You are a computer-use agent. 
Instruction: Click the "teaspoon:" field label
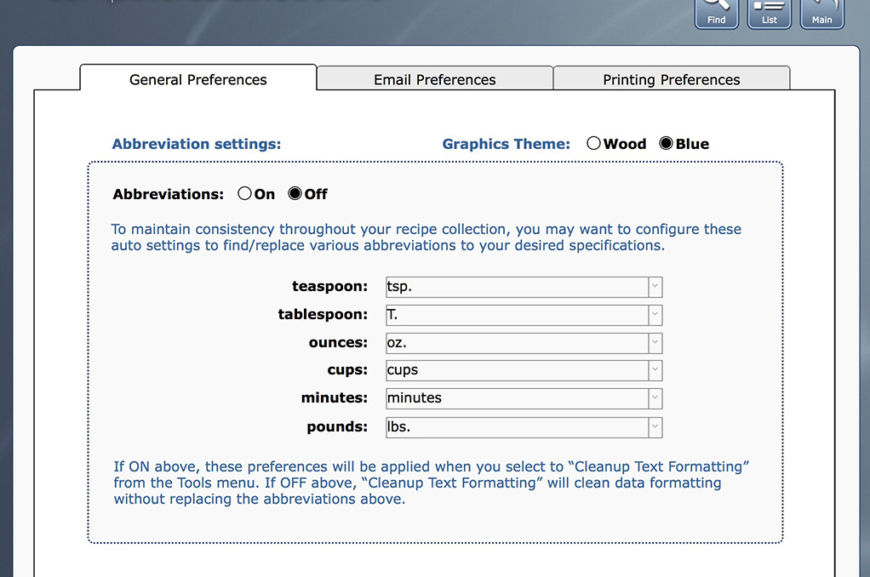[330, 286]
